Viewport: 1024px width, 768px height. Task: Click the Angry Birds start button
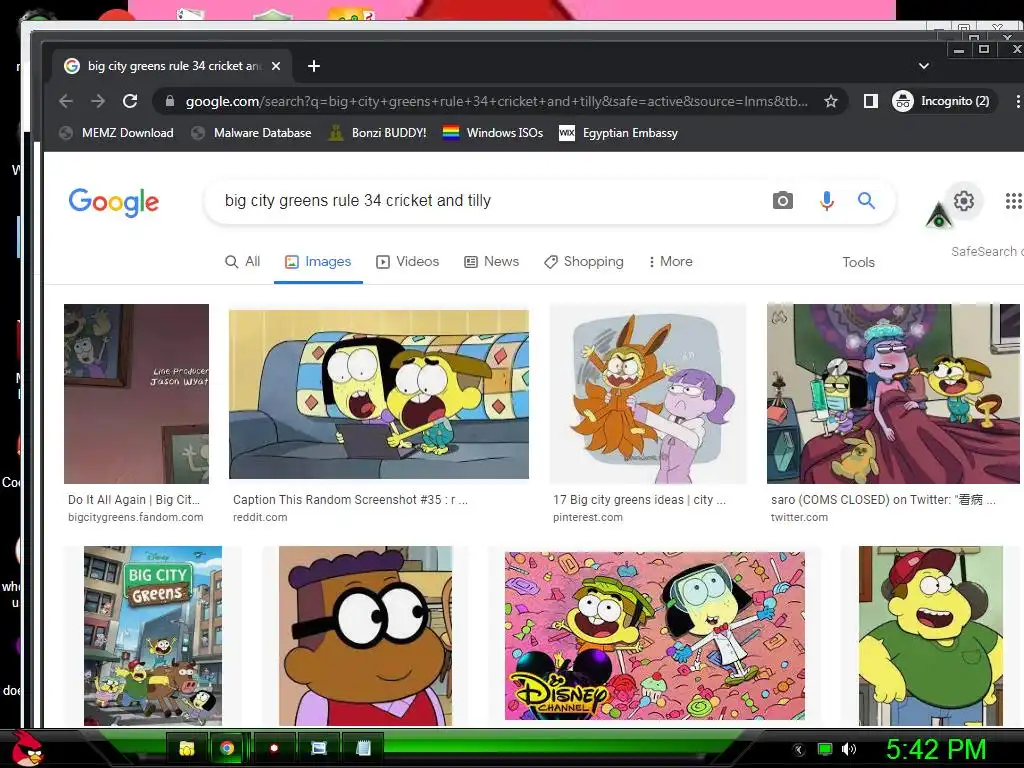coord(27,748)
